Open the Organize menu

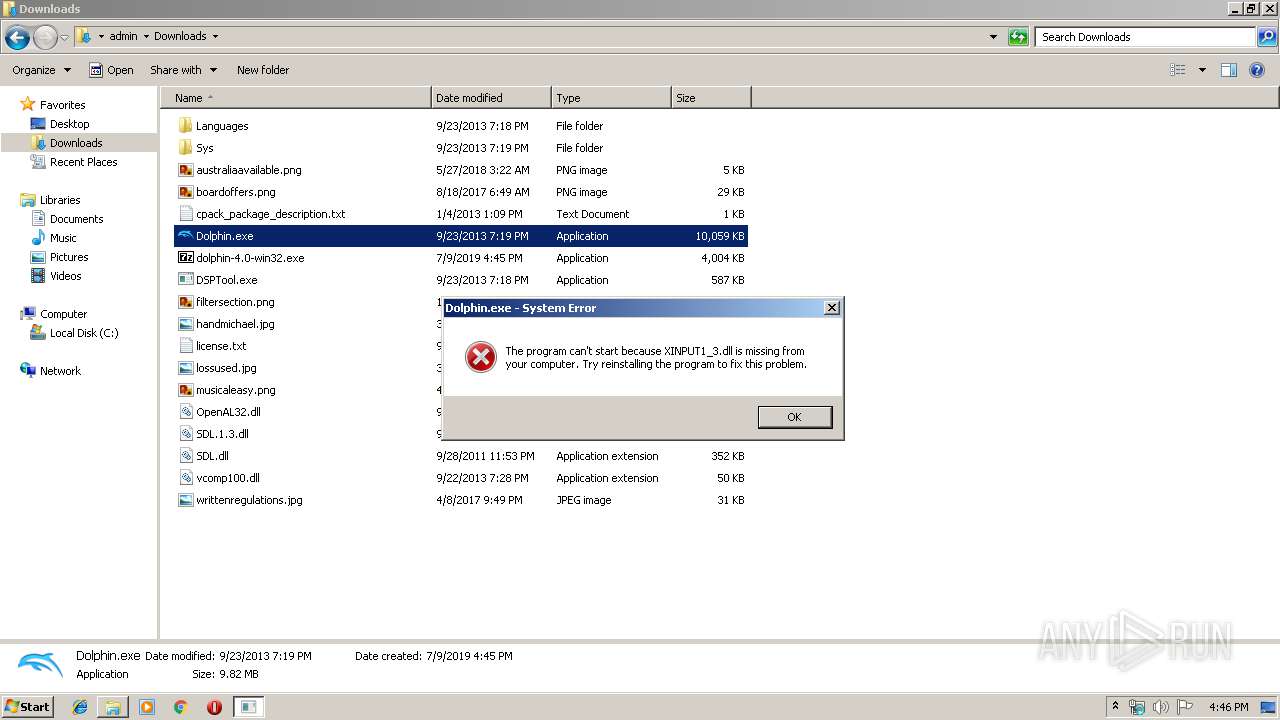41,70
